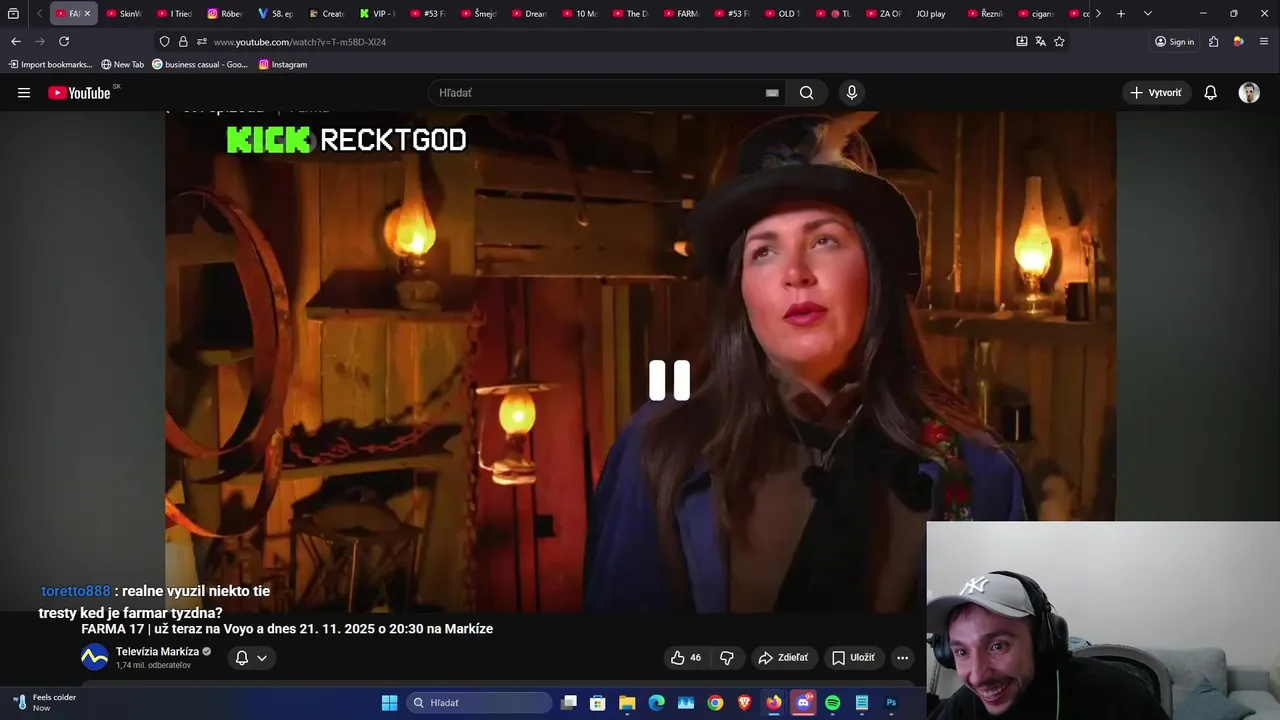This screenshot has height=720, width=1280.
Task: Click the search magnifier button
Action: click(x=806, y=93)
